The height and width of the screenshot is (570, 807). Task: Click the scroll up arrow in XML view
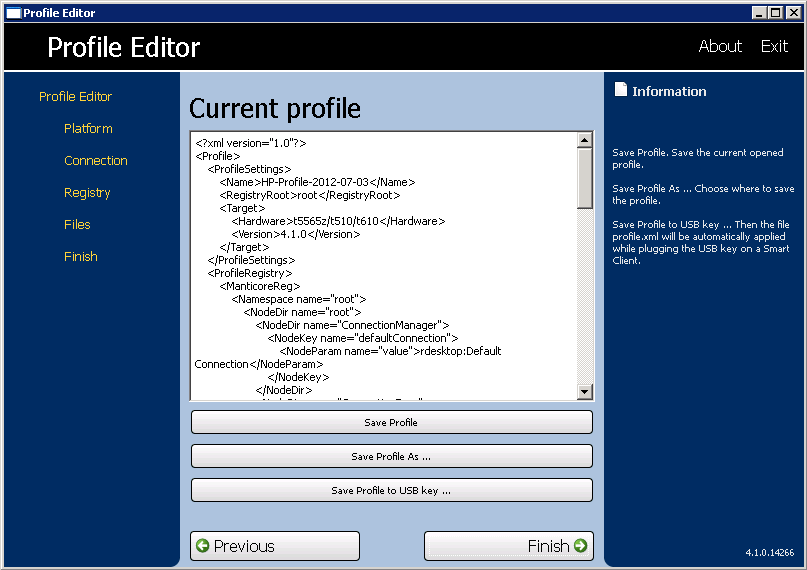(x=585, y=141)
